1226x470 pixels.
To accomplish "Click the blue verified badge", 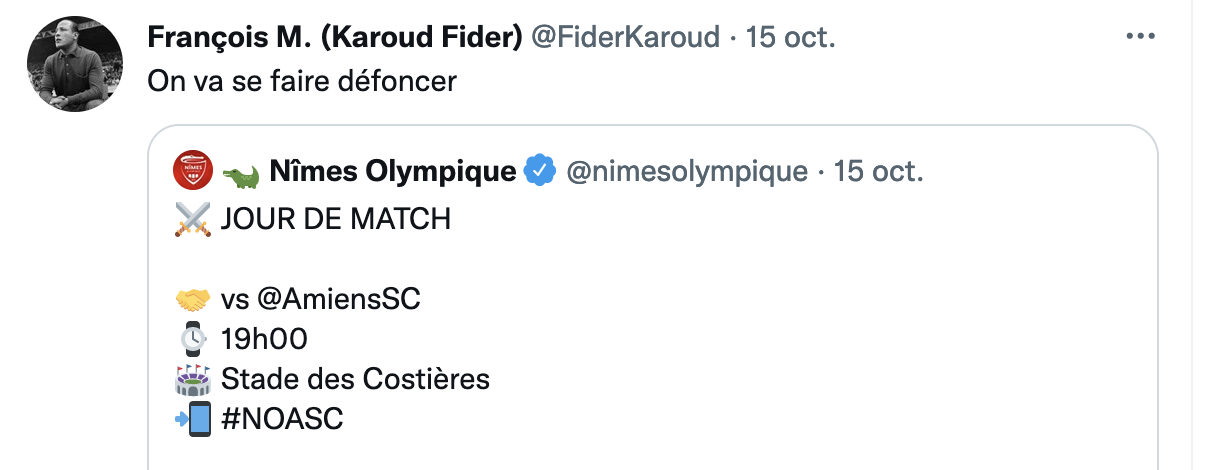I will tap(540, 172).
